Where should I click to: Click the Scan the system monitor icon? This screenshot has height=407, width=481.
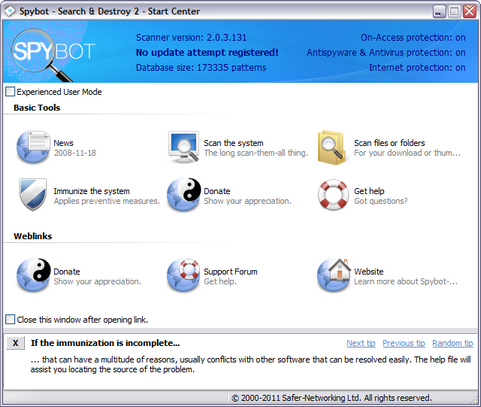click(184, 147)
